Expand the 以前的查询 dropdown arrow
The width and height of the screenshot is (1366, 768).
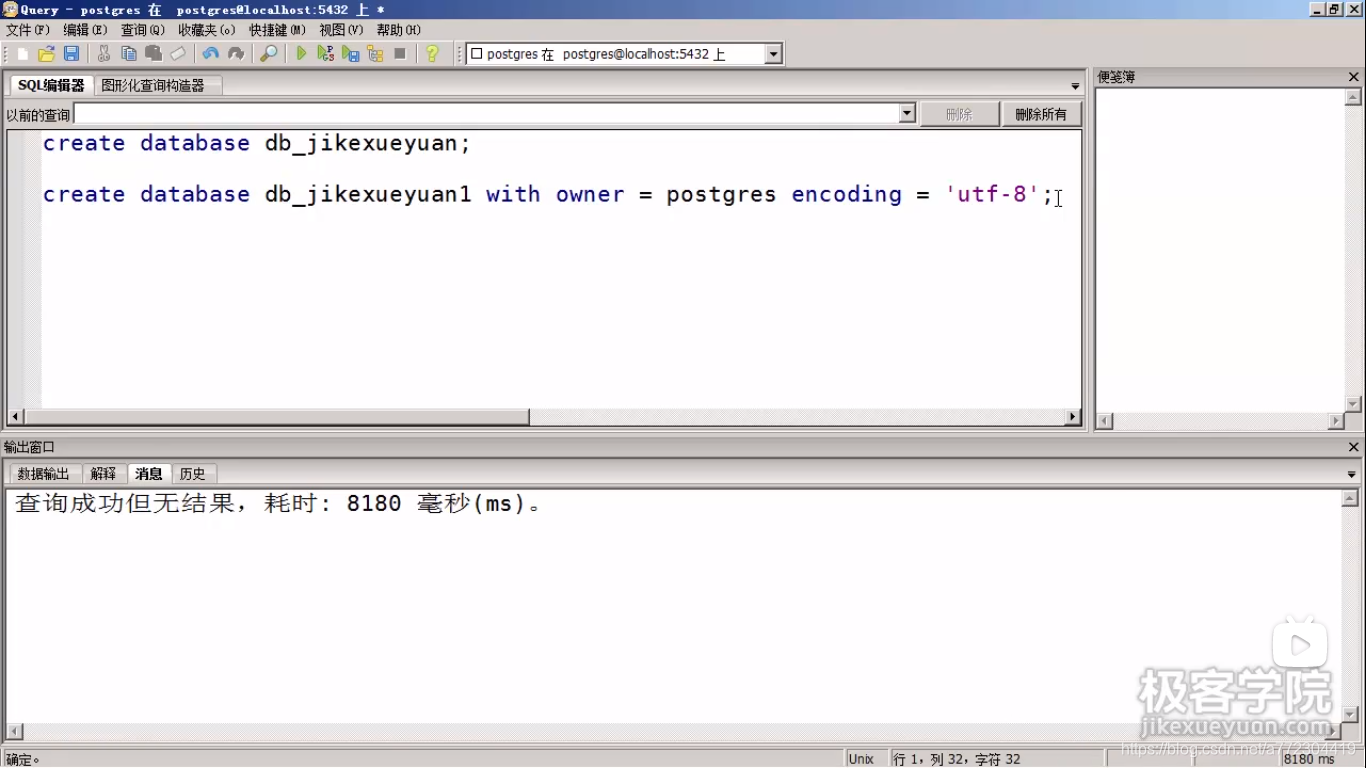point(907,114)
